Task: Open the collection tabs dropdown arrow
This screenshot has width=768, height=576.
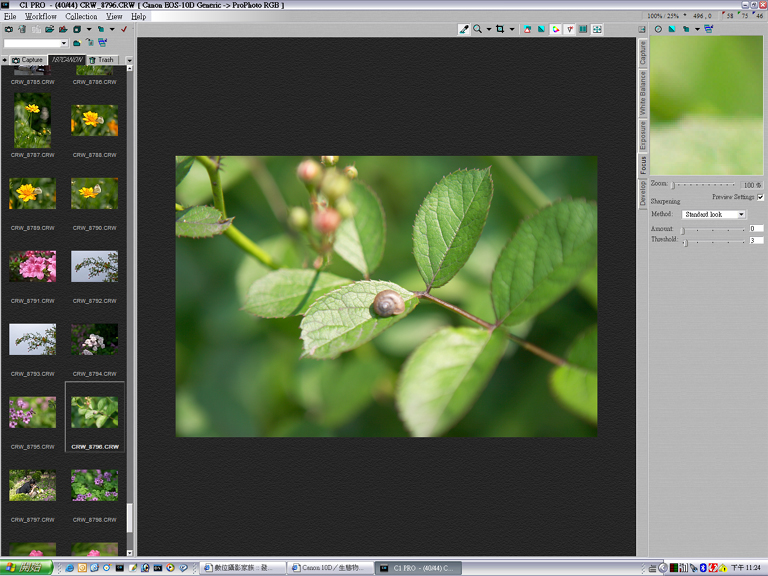Action: (129, 60)
